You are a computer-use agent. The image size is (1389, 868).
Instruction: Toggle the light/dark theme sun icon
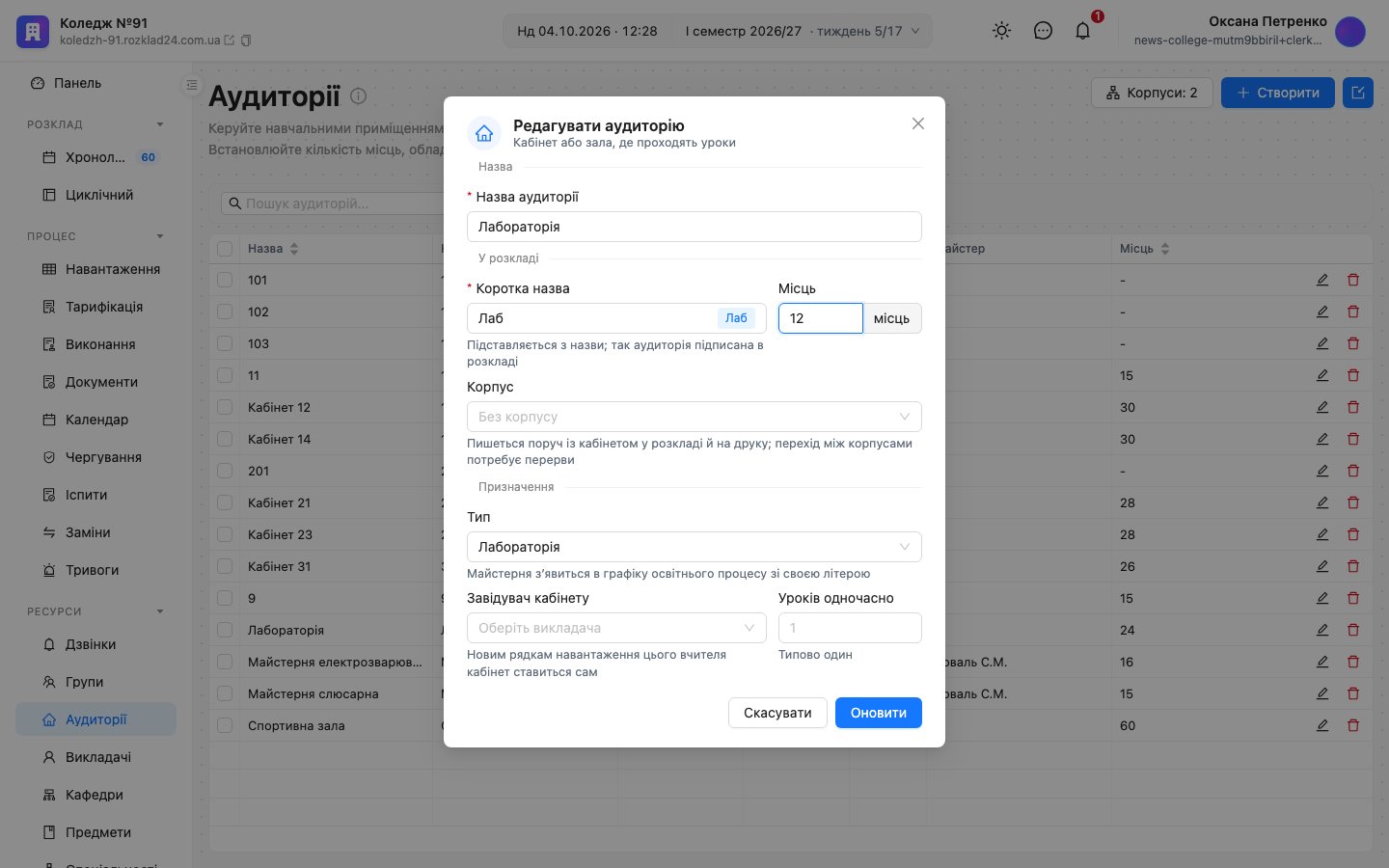pos(1002,31)
